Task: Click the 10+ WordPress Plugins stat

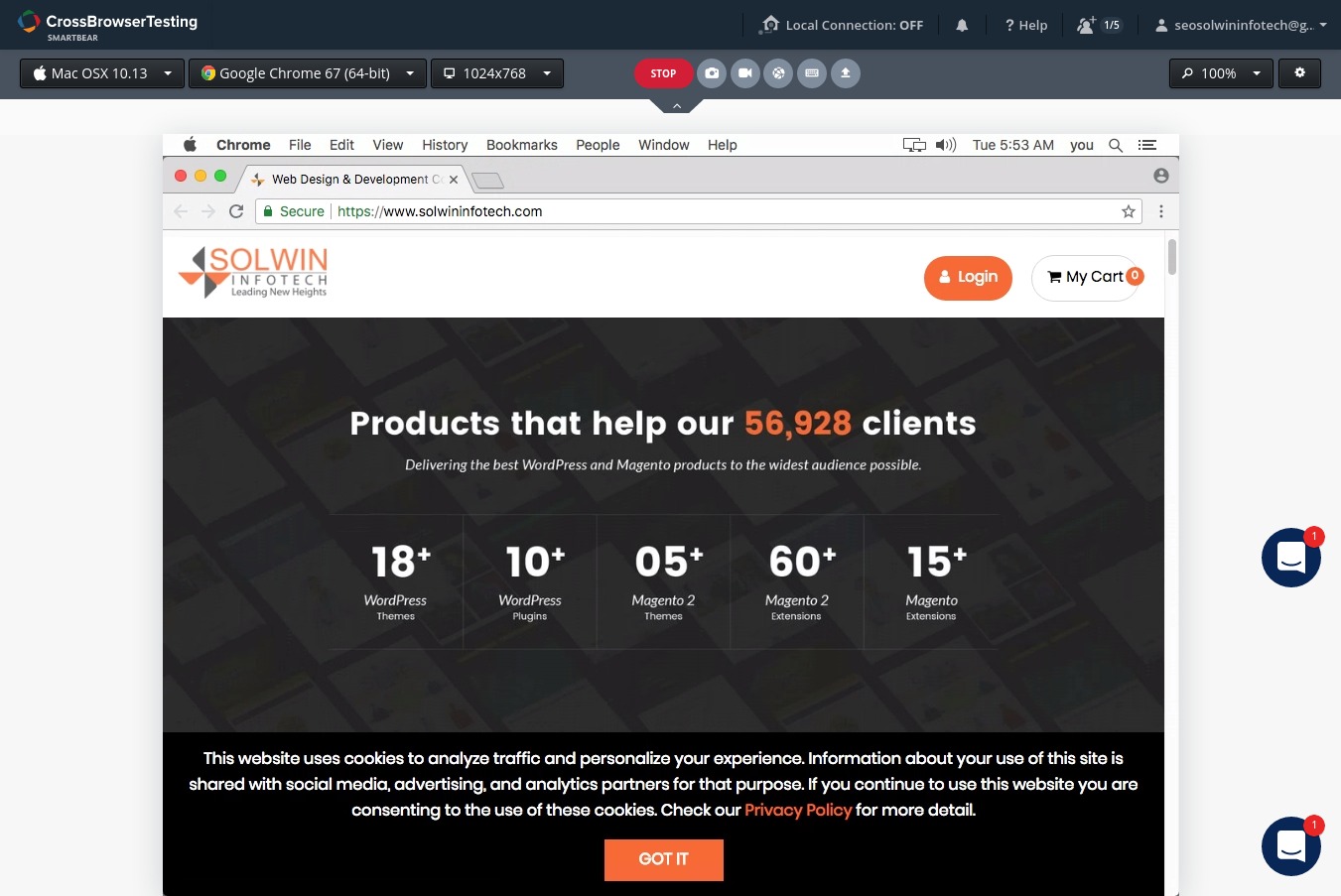Action: pyautogui.click(x=530, y=581)
